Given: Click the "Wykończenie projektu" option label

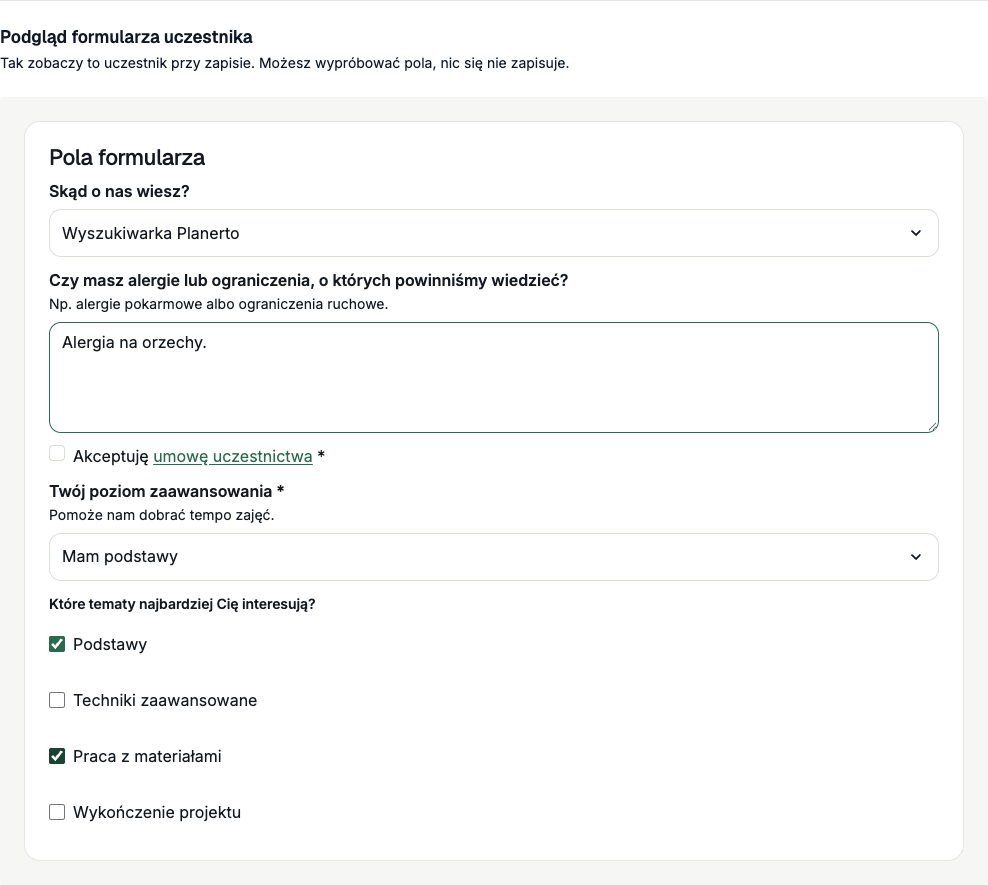Looking at the screenshot, I should pyautogui.click(x=157, y=813).
